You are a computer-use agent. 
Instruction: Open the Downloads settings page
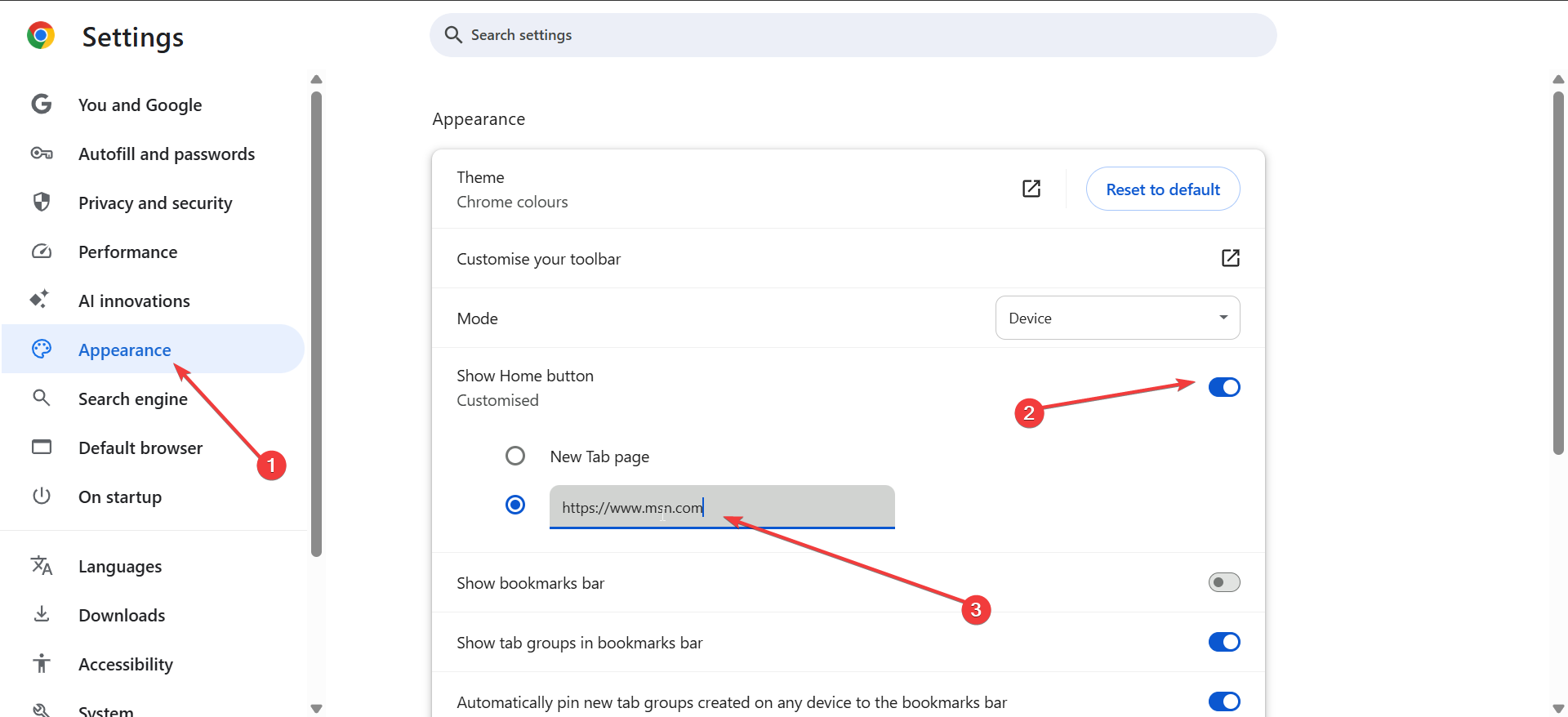(x=122, y=615)
